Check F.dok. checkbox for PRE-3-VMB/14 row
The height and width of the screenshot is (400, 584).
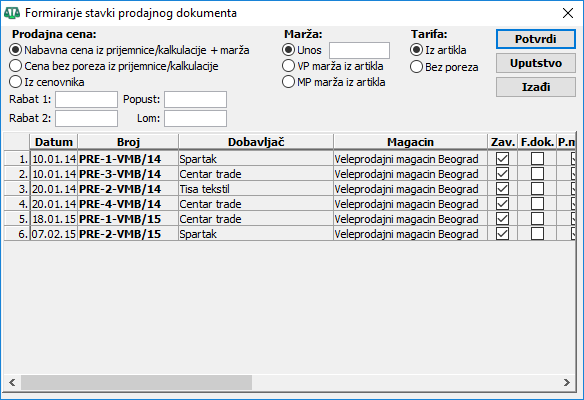click(537, 174)
